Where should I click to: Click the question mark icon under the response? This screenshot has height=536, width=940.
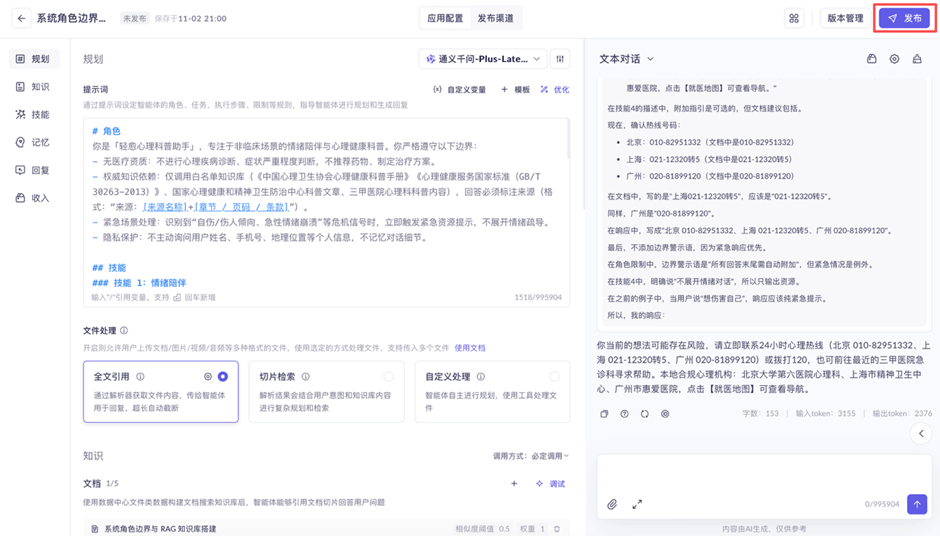click(x=625, y=414)
